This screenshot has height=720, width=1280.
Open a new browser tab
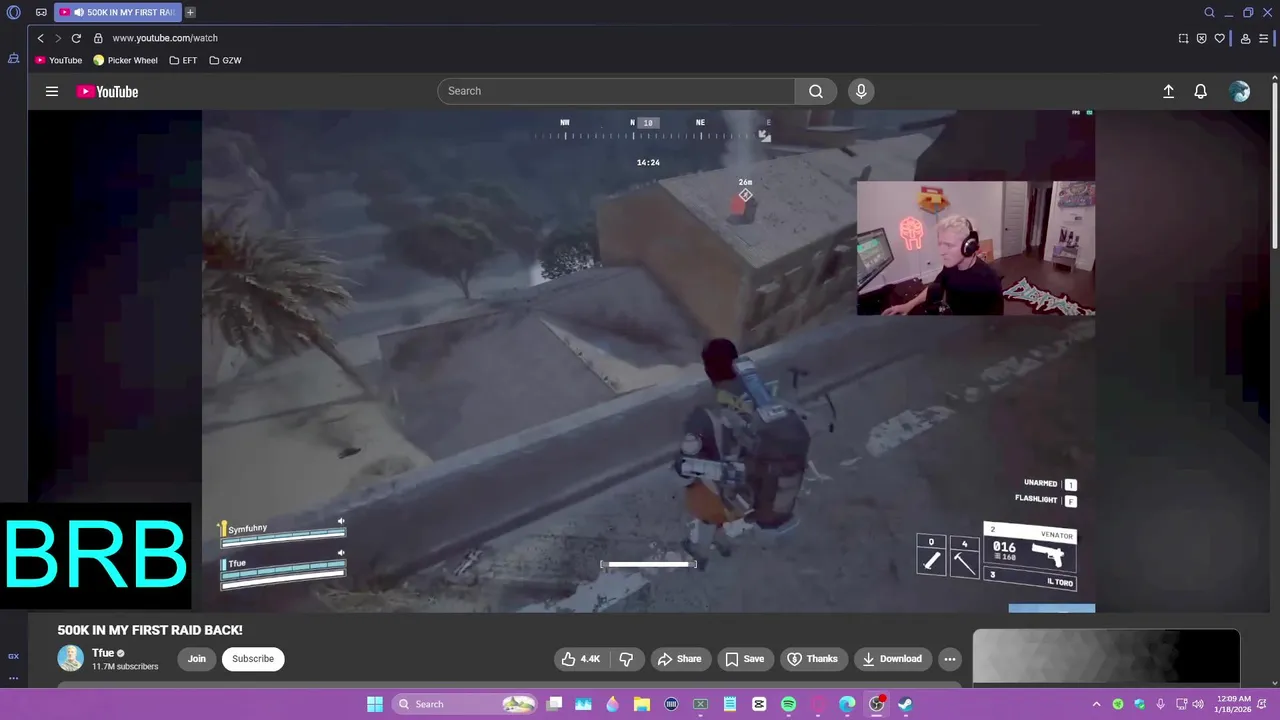point(190,13)
